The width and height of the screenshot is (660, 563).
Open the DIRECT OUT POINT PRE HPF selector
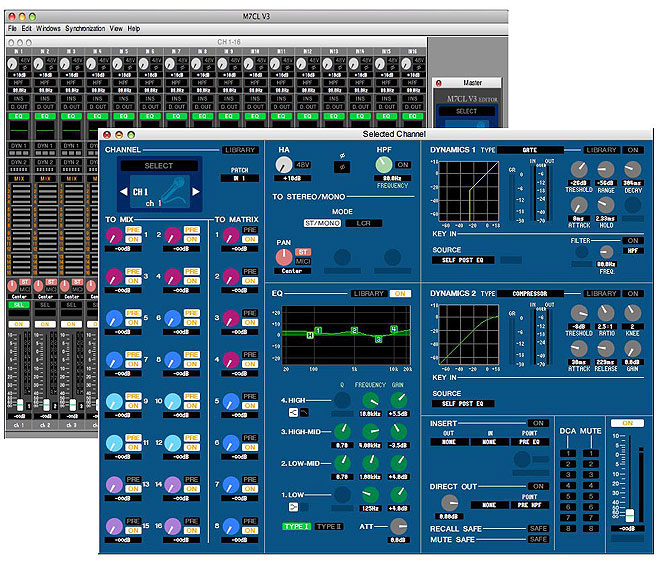tap(530, 505)
